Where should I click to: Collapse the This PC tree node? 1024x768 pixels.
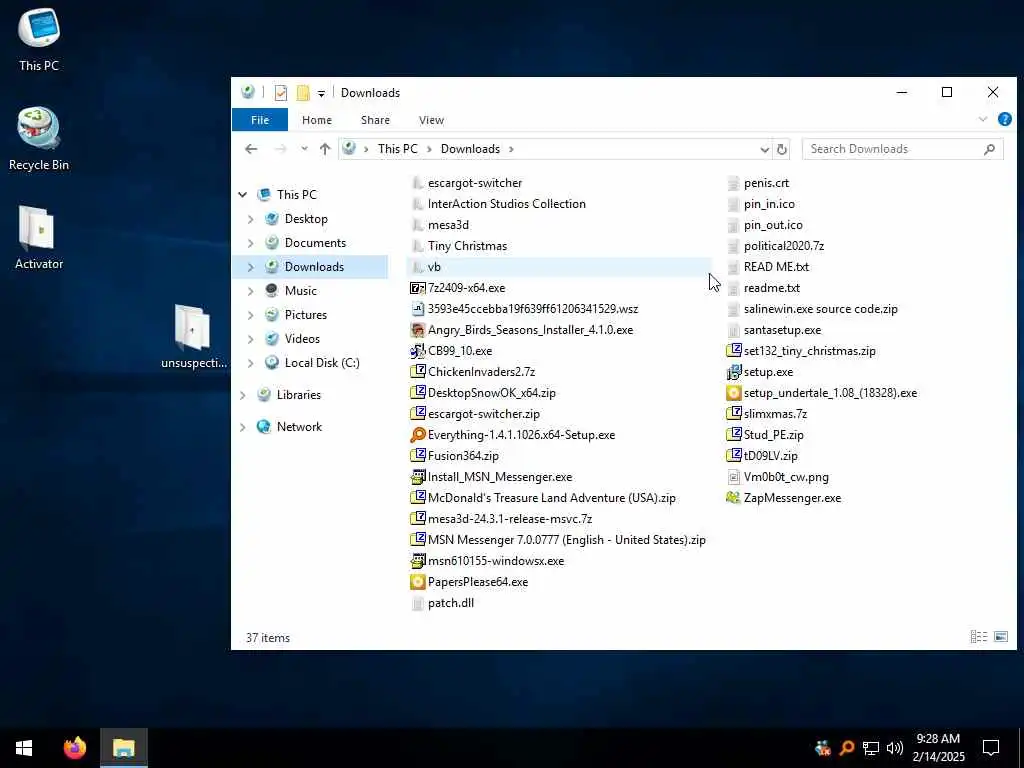click(243, 195)
